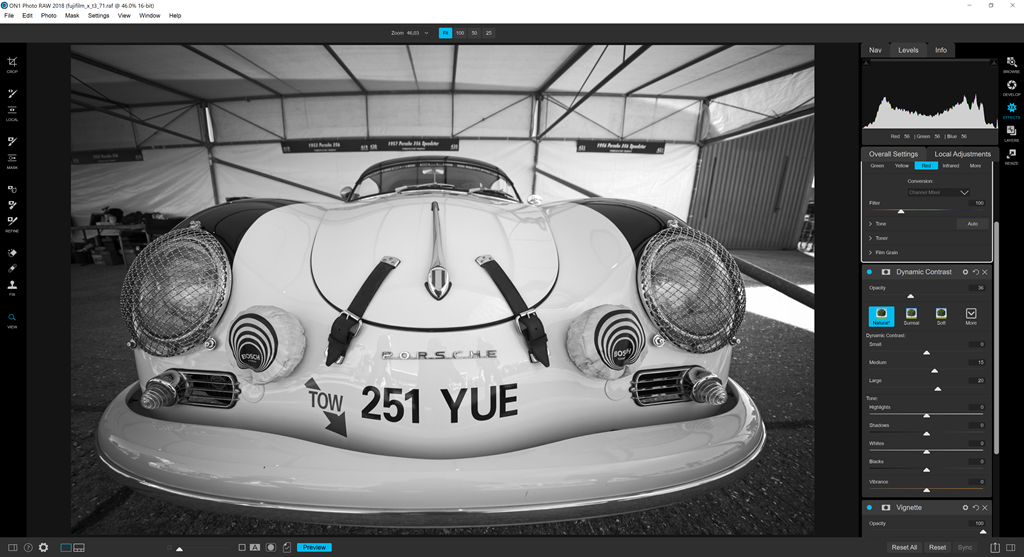Toggle the Preview button

tap(314, 547)
